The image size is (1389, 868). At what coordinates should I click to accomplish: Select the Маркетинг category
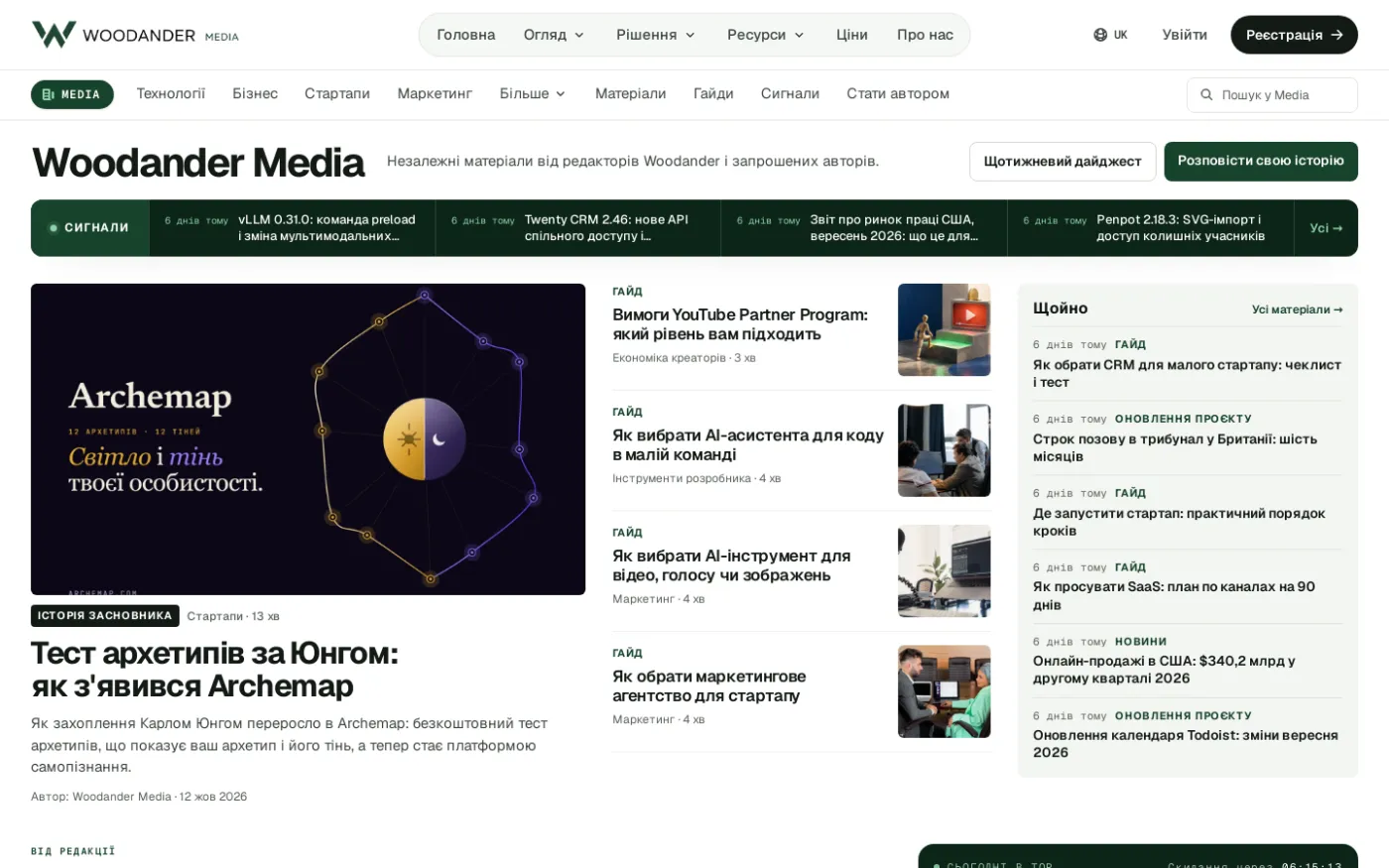435,93
